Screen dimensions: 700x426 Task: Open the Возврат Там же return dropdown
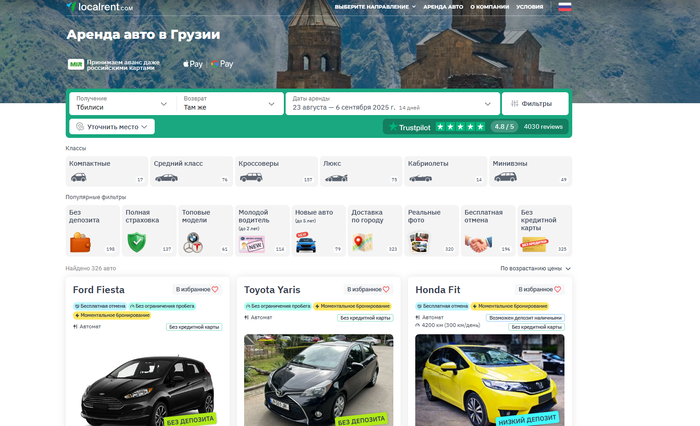point(230,104)
